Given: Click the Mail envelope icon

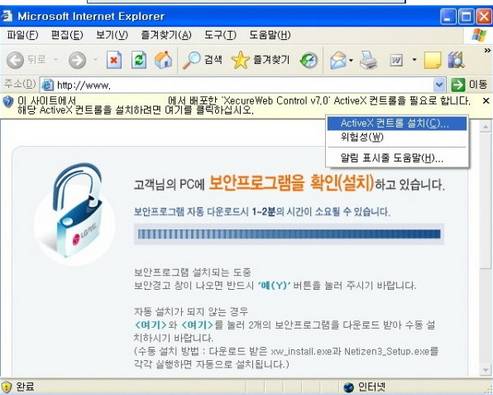Looking at the screenshot, I should pos(338,60).
